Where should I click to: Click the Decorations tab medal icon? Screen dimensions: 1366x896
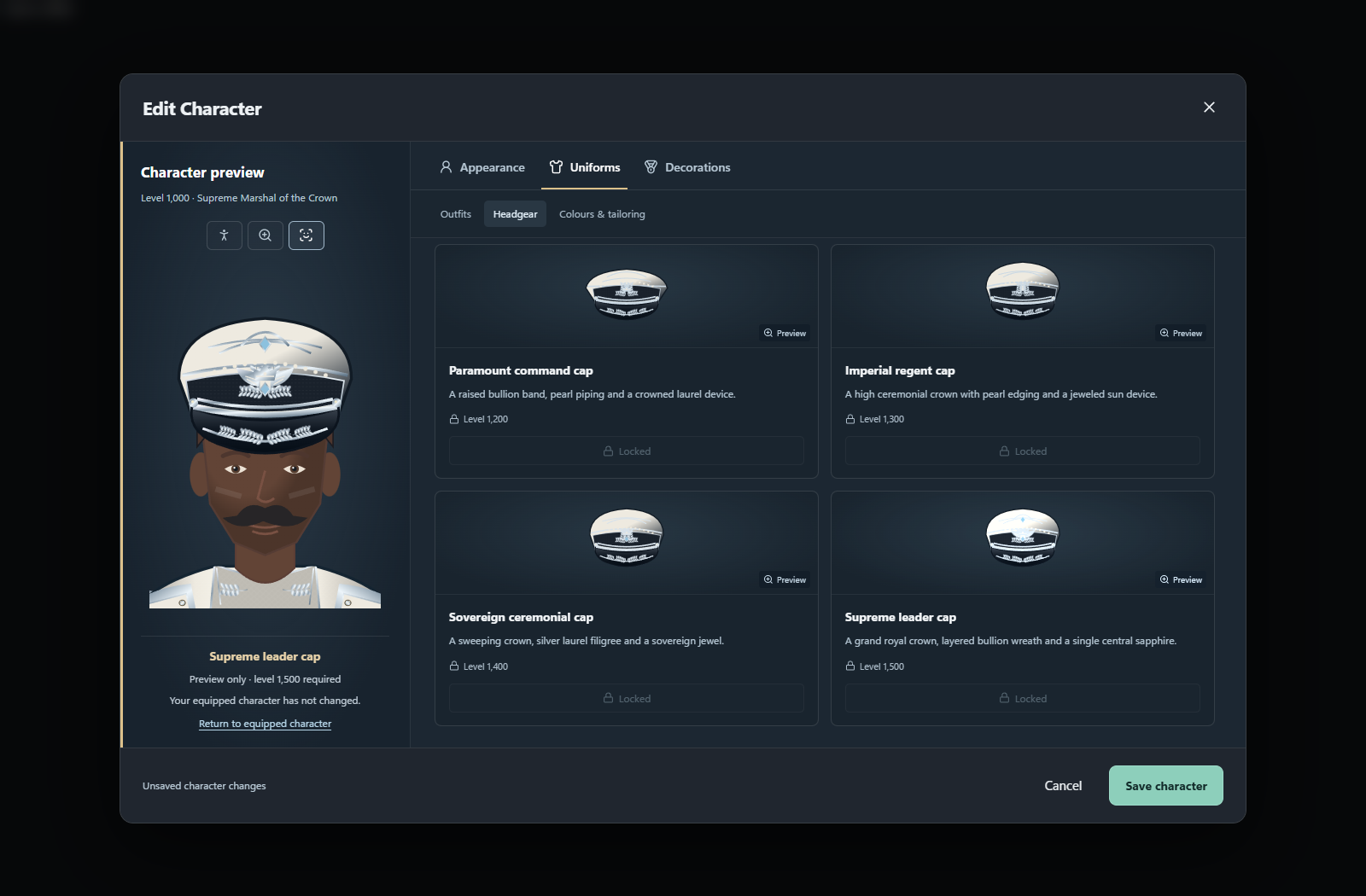tap(651, 167)
